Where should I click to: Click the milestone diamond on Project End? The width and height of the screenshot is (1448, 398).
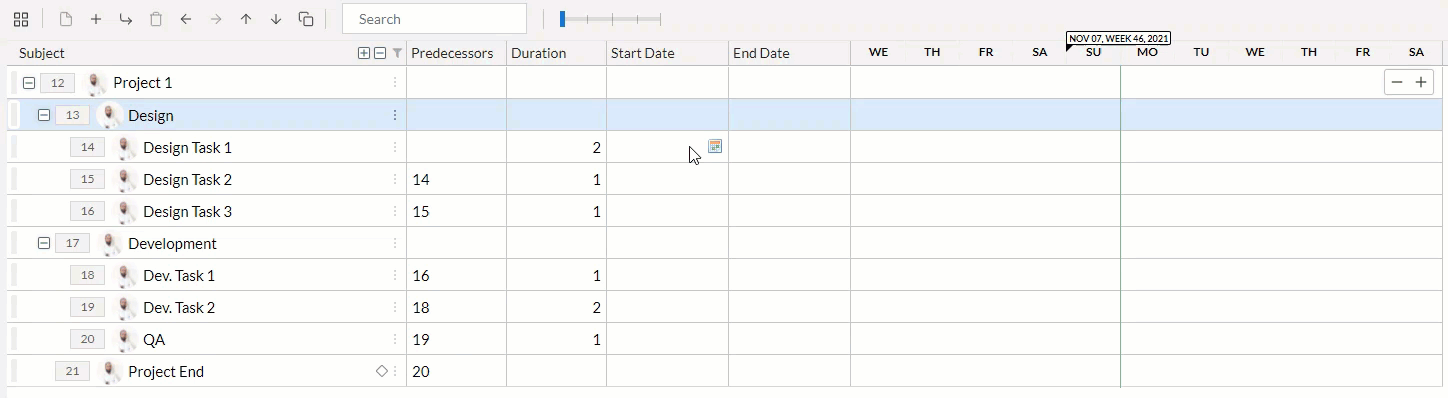click(381, 371)
